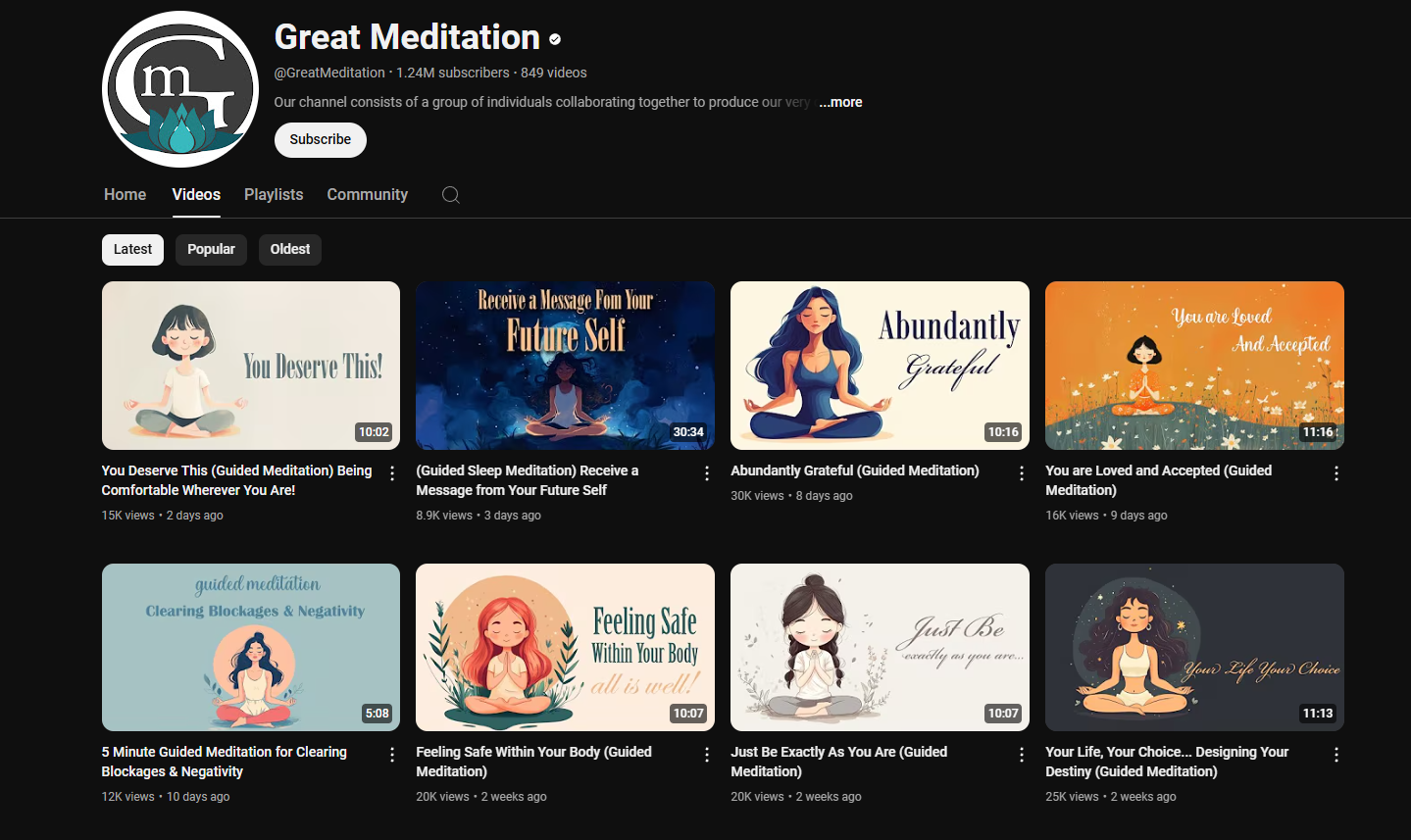This screenshot has height=840, width=1411.
Task: Click title 'Abundantly Grateful (Guided Meditation)'
Action: 855,470
